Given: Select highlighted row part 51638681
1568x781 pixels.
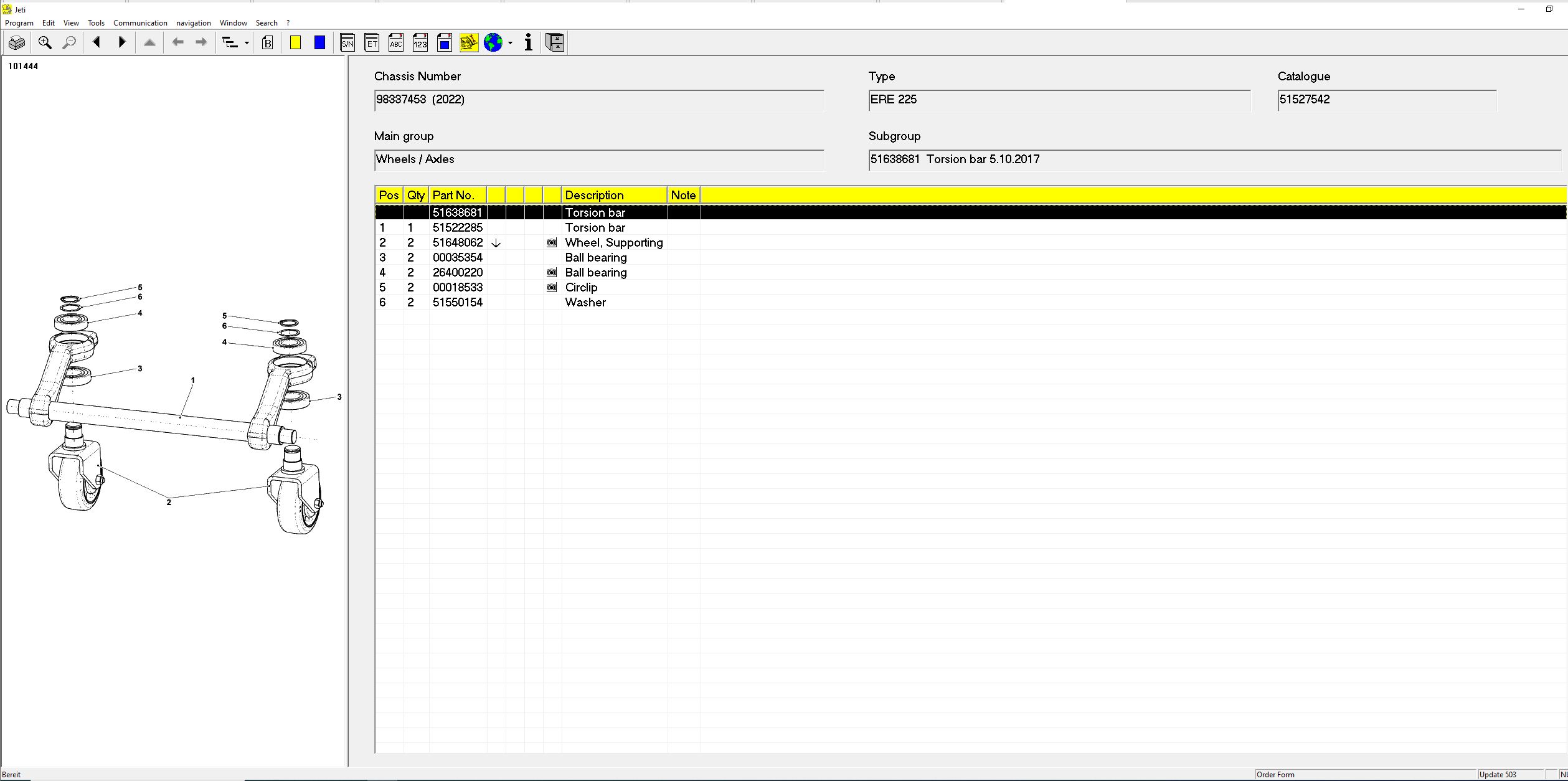Looking at the screenshot, I should 971,212.
